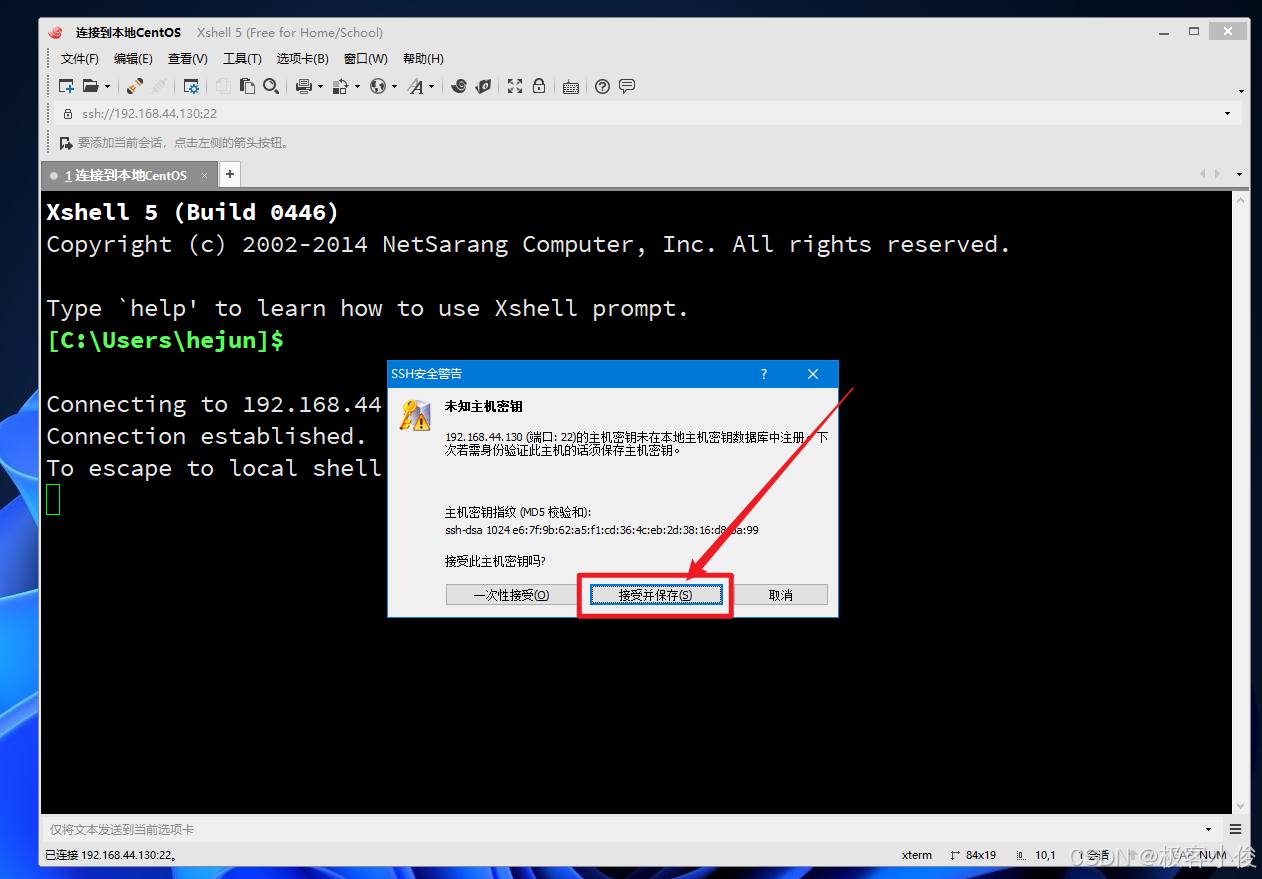The height and width of the screenshot is (879, 1262).
Task: Open the 选项卡(B) menu
Action: pyautogui.click(x=302, y=59)
